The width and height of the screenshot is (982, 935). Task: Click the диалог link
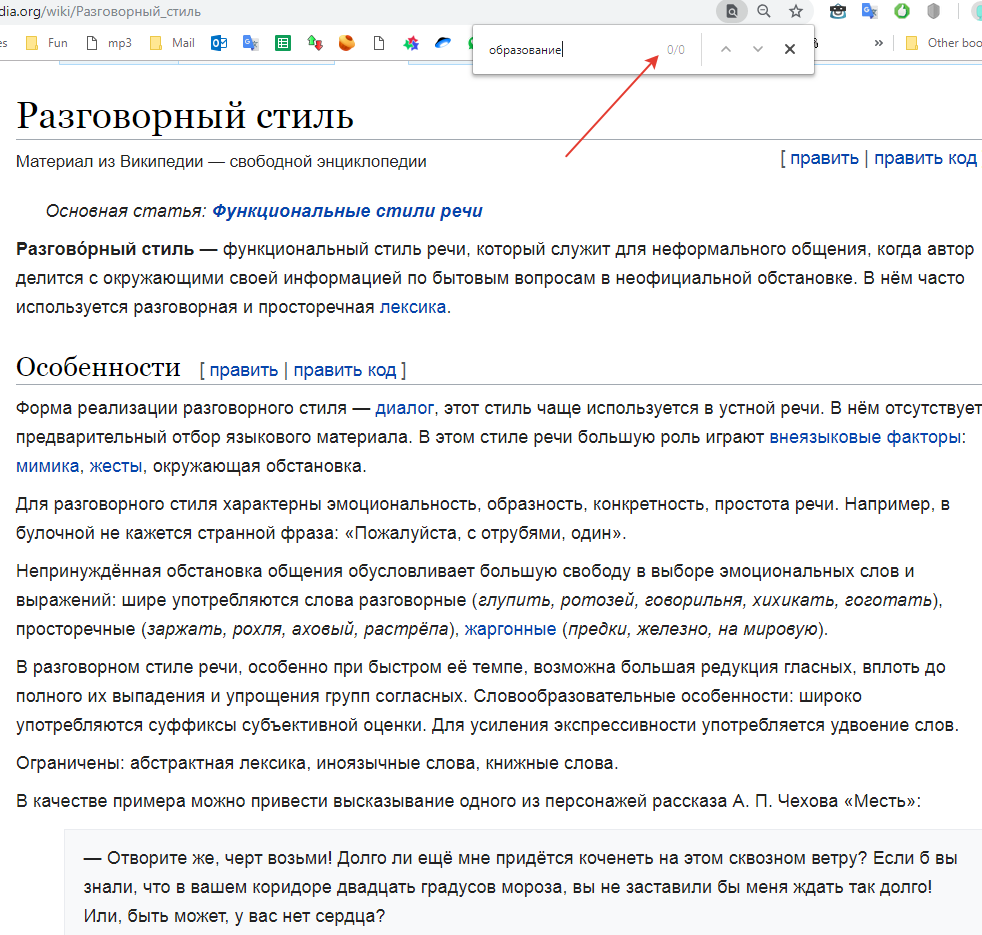(405, 408)
